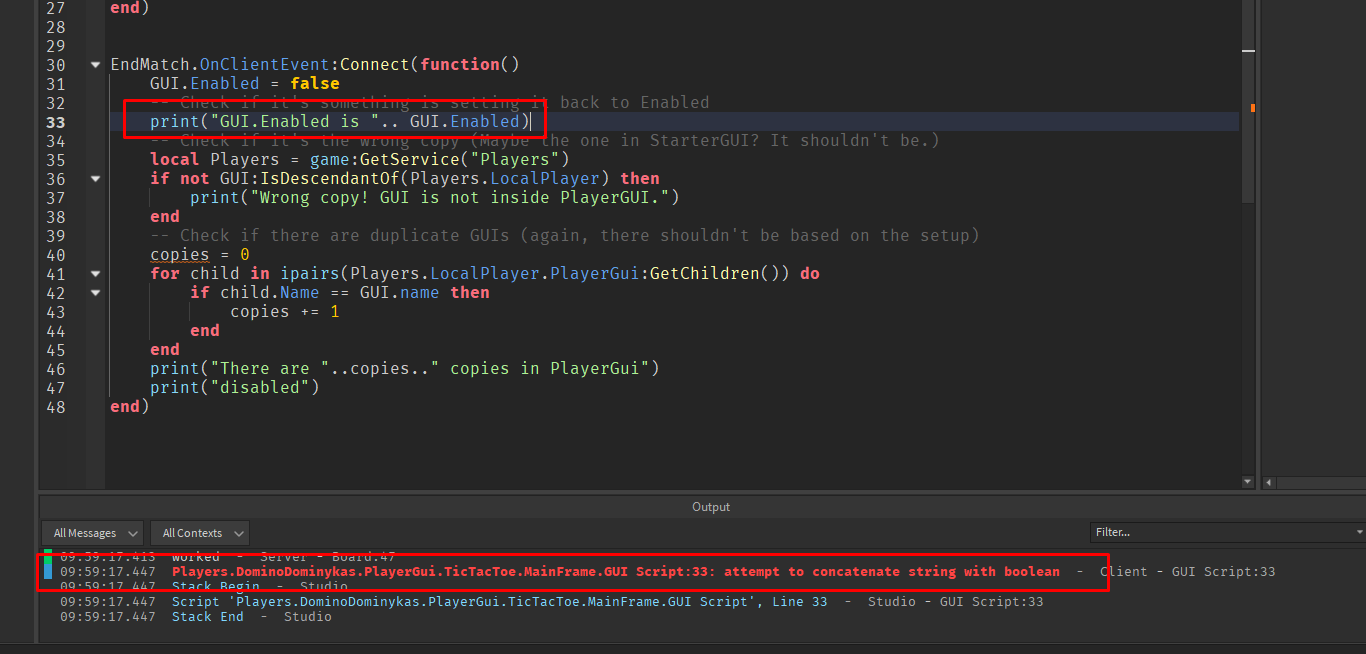Click the underlined copies variable on line 40
1366x654 pixels.
pos(180,255)
